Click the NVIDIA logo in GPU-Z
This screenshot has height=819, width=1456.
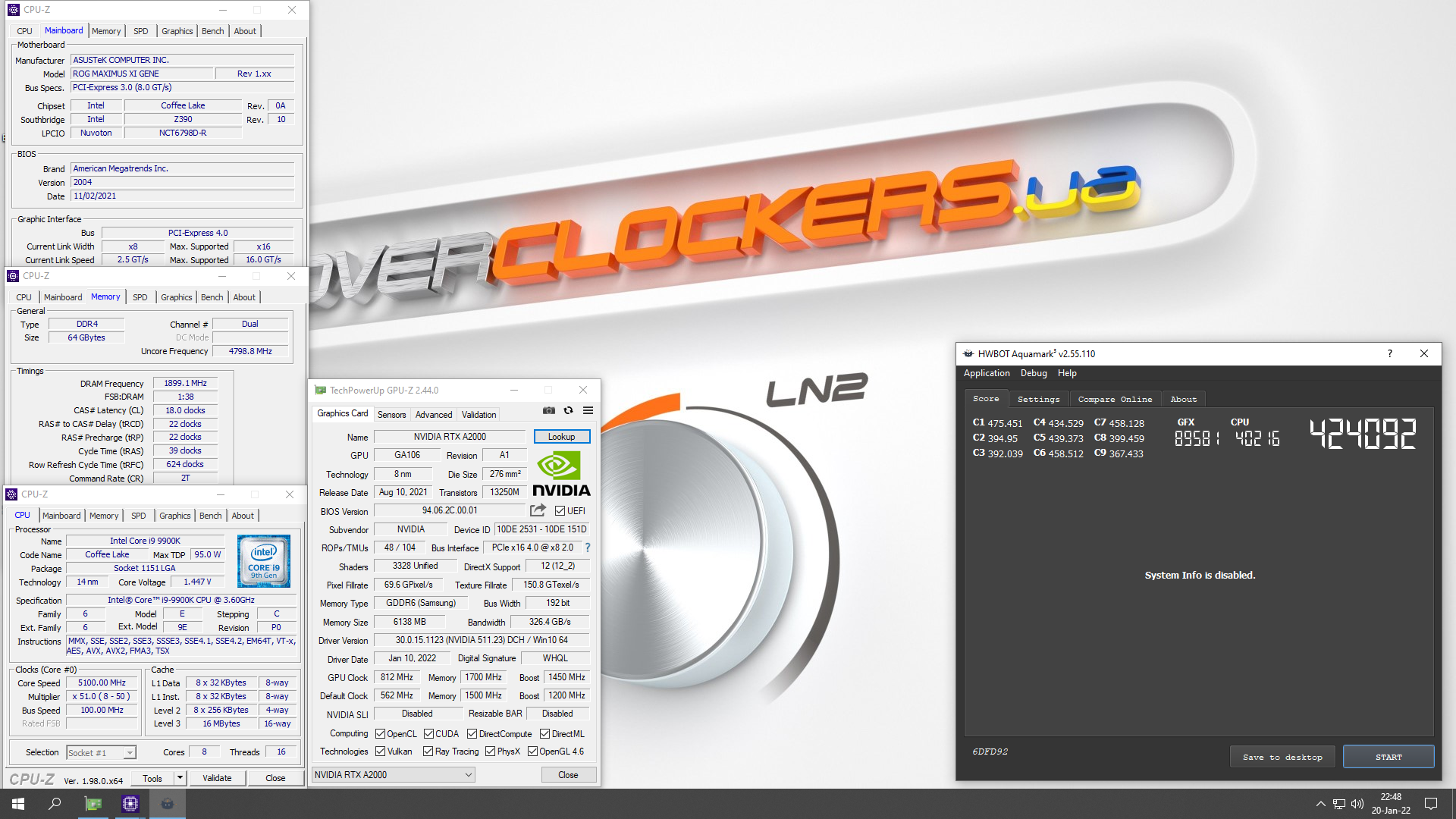coord(561,474)
